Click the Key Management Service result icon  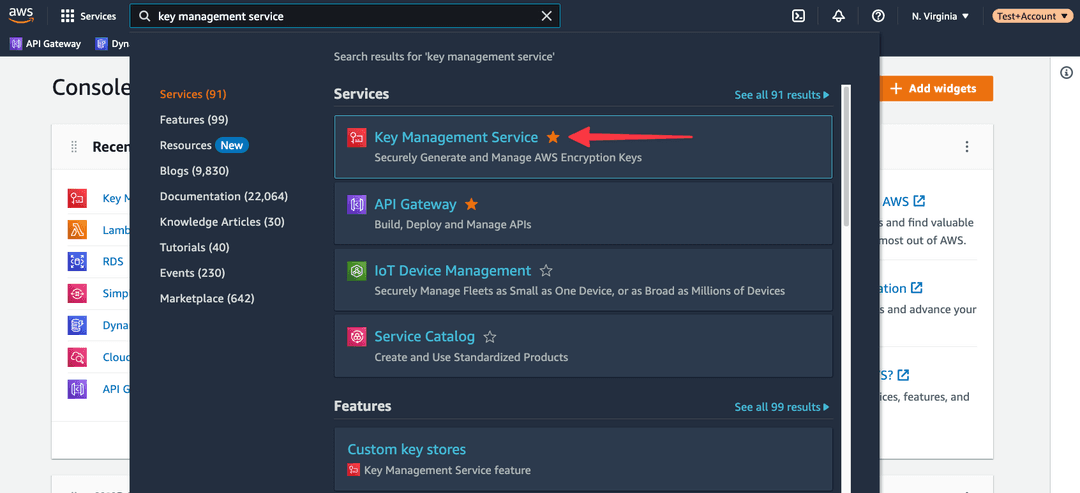356,138
